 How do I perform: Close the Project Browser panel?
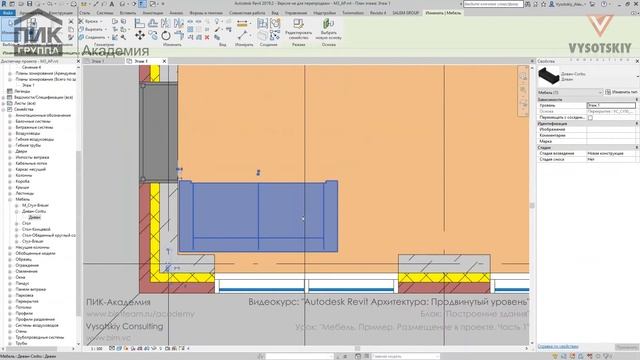click(78, 61)
